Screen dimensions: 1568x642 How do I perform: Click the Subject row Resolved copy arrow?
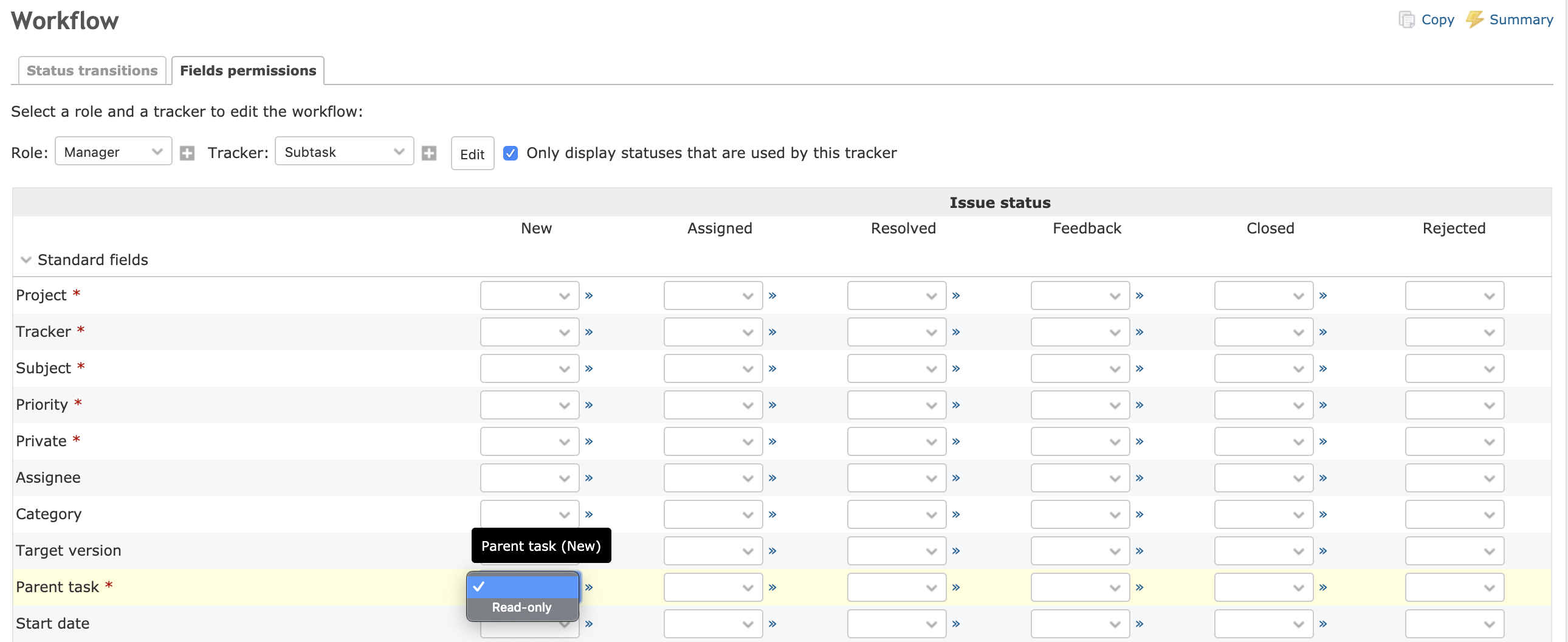point(955,368)
